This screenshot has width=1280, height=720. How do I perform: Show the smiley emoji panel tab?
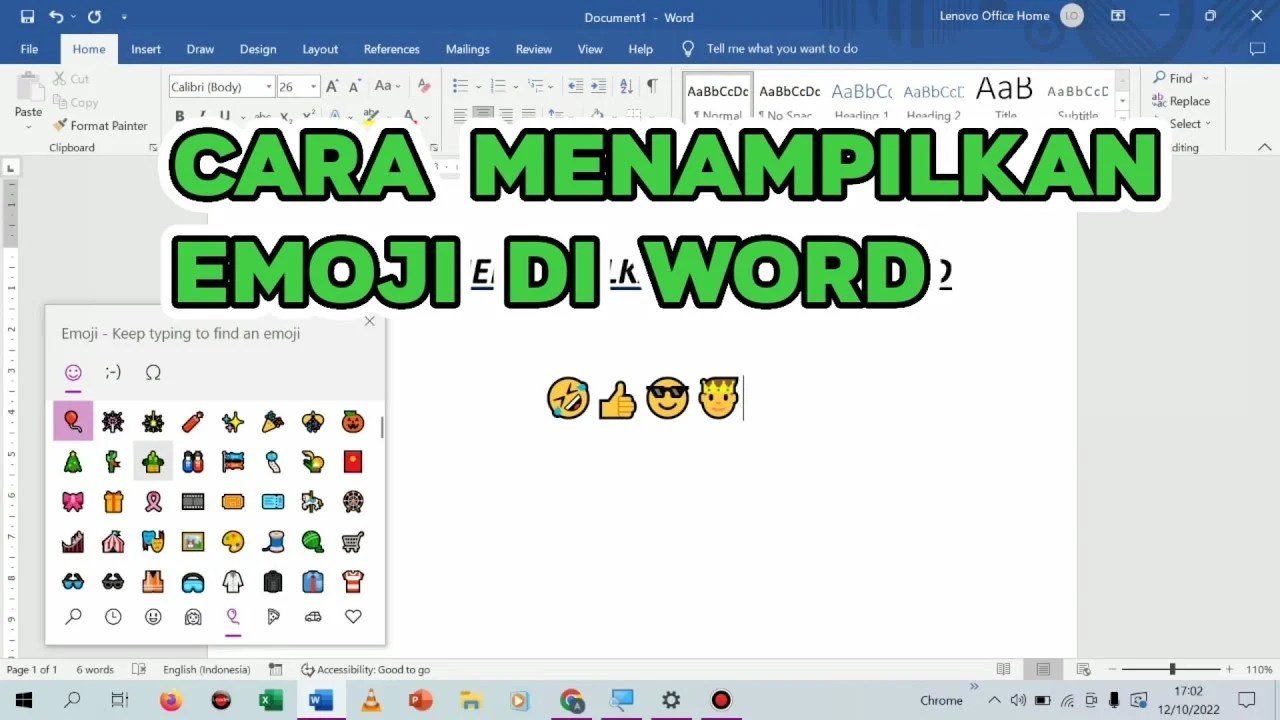point(73,373)
